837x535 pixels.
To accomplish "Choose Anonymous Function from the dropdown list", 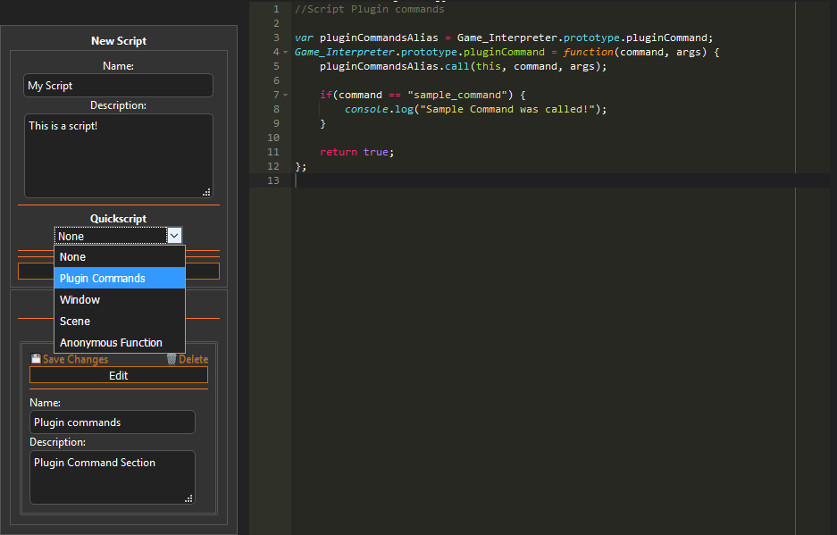I will coord(119,343).
